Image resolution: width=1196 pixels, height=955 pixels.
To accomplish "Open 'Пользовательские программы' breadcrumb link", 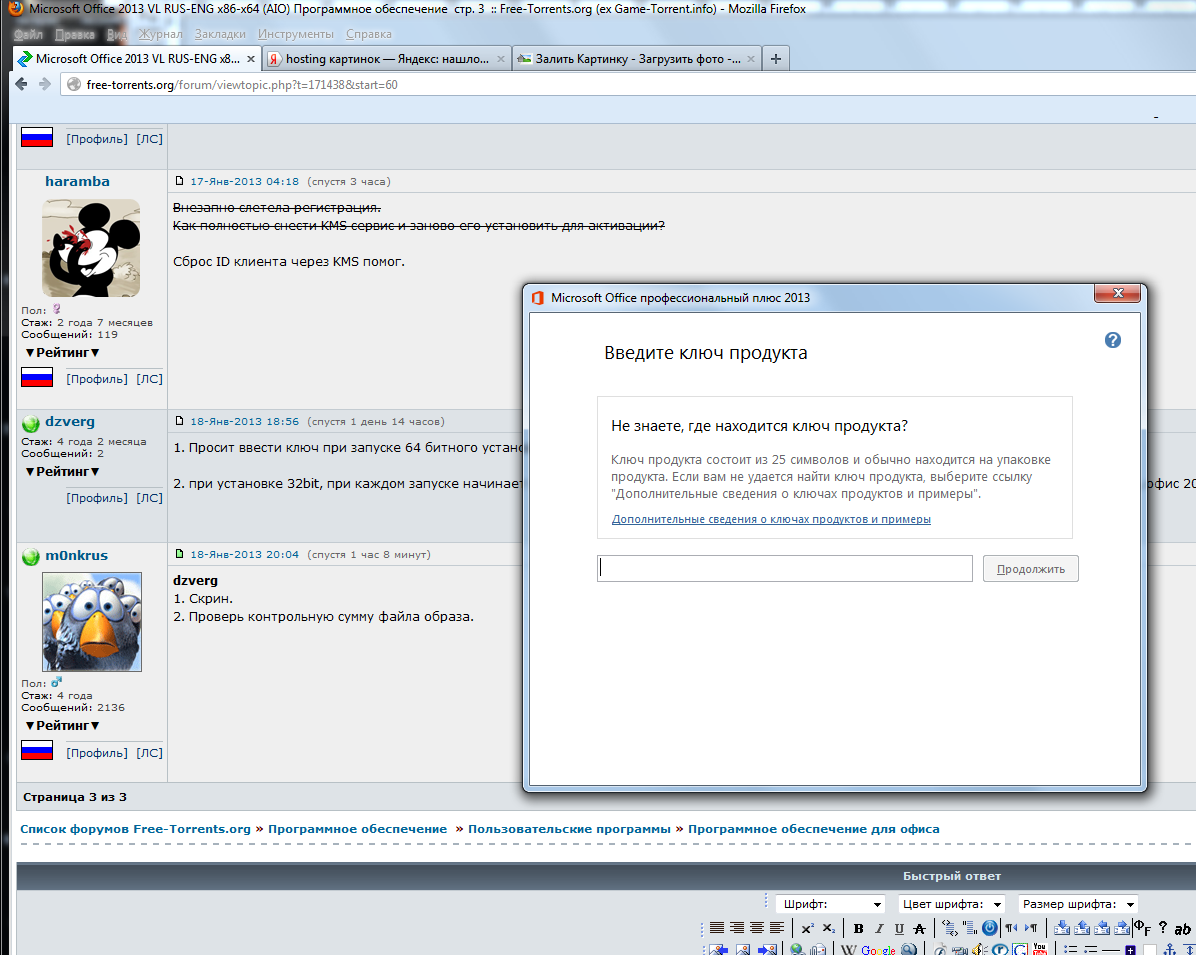I will [x=569, y=829].
